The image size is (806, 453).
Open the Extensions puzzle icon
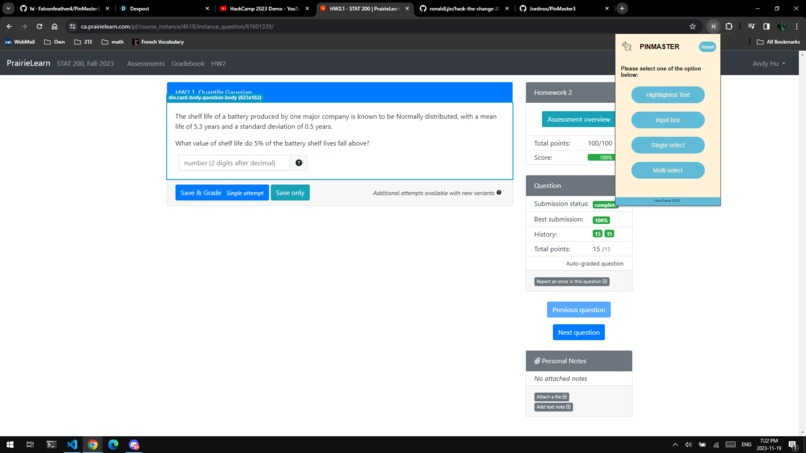click(x=729, y=26)
